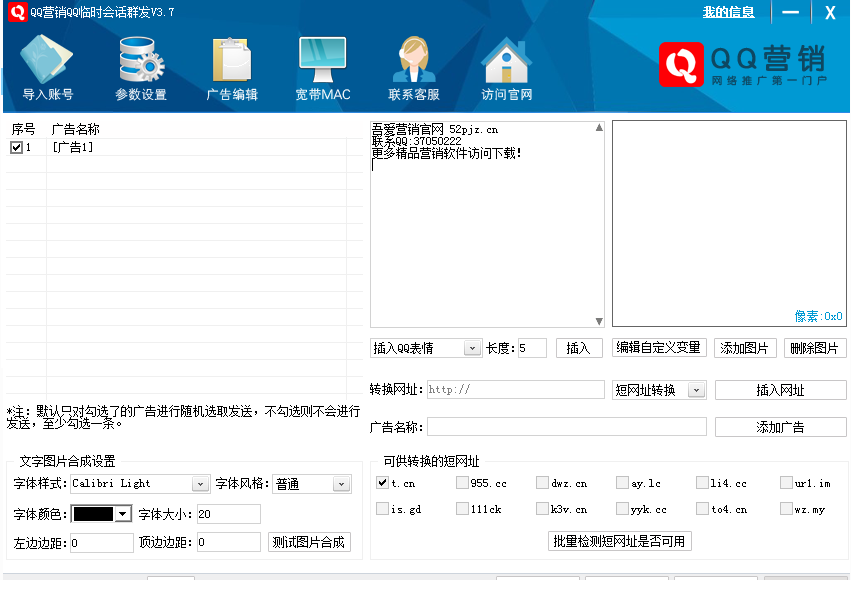Open the 我的信息 link

point(728,12)
